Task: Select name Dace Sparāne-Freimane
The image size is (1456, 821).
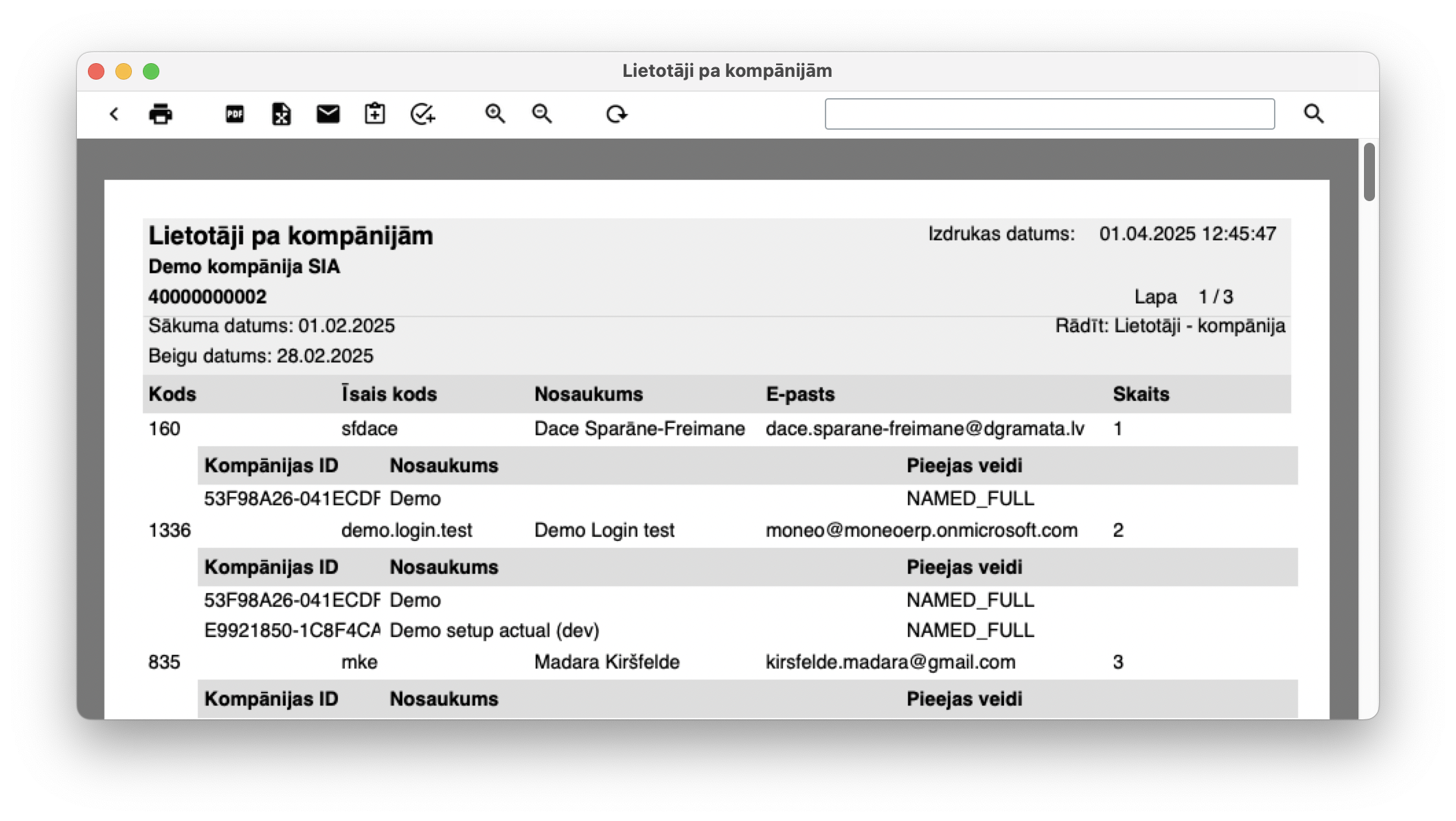Action: (639, 429)
